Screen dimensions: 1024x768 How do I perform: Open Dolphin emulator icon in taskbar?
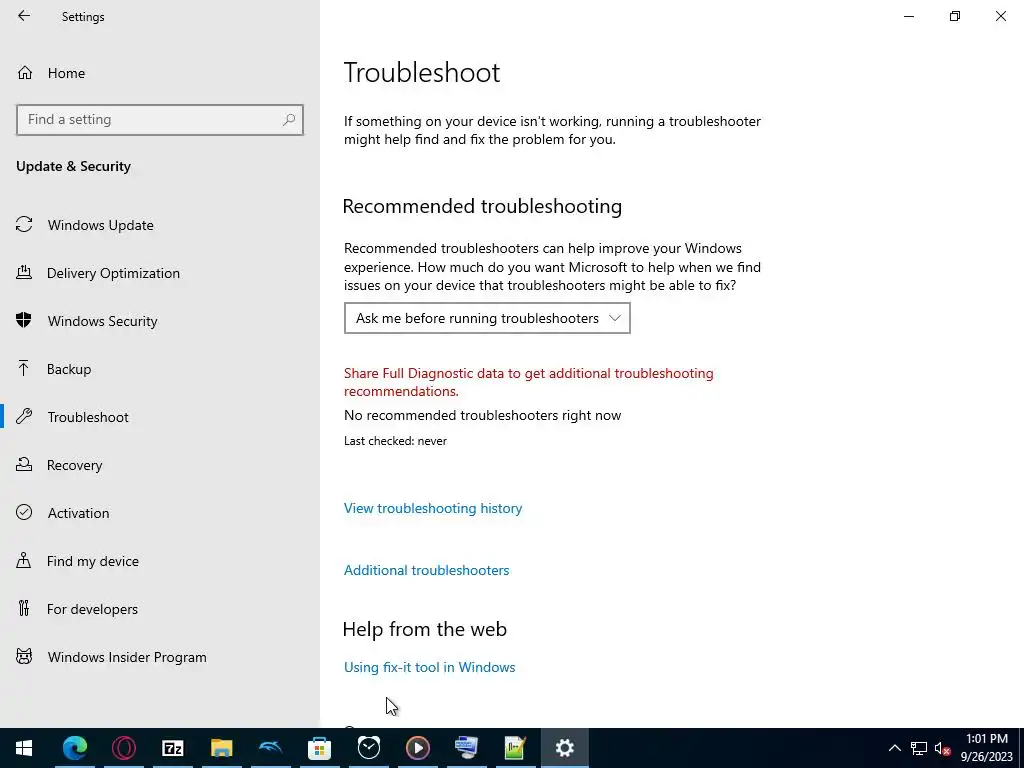pos(270,748)
